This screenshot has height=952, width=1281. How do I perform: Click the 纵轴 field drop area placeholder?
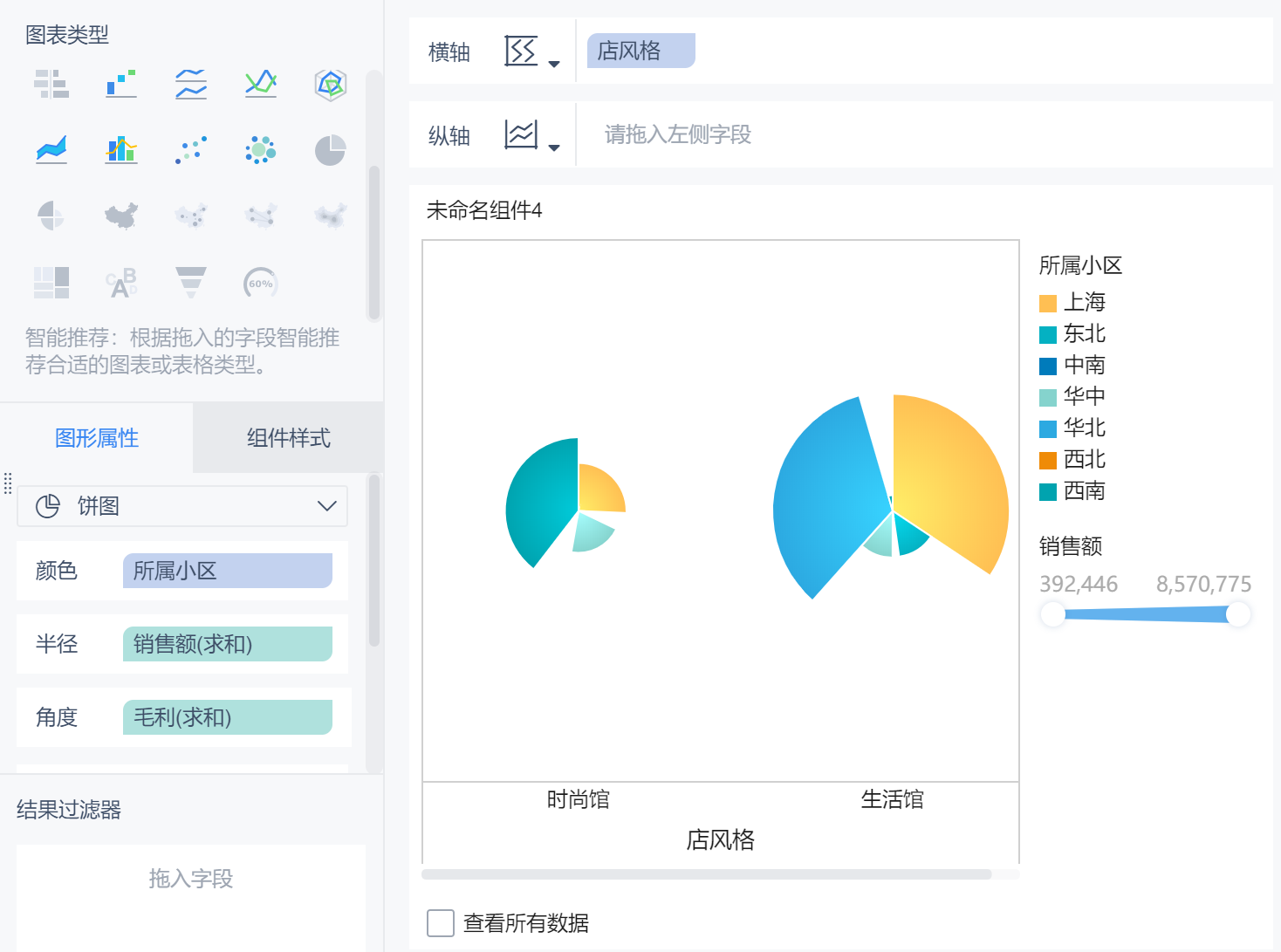coord(678,134)
